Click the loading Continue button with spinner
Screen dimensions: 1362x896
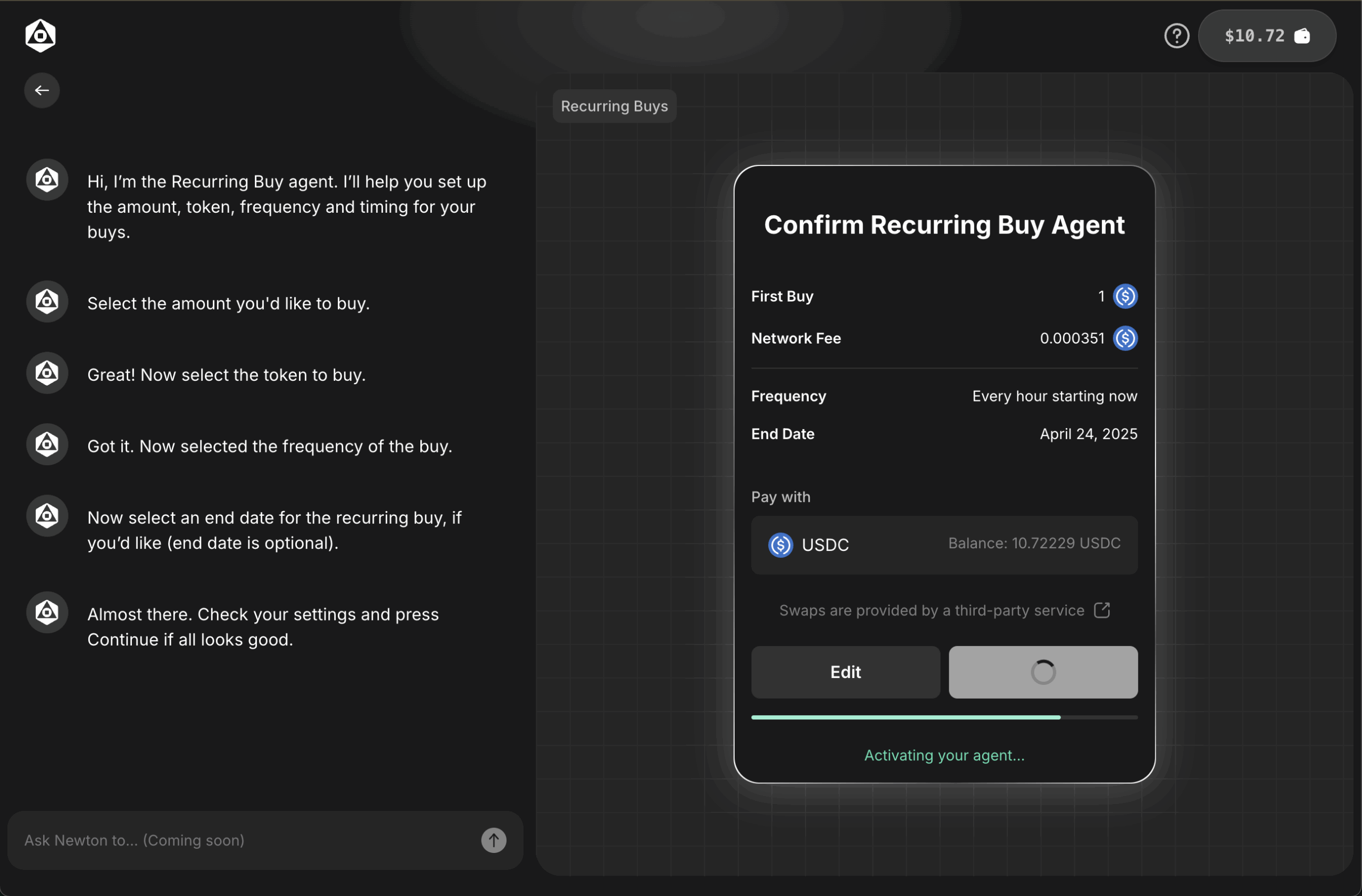click(x=1043, y=672)
